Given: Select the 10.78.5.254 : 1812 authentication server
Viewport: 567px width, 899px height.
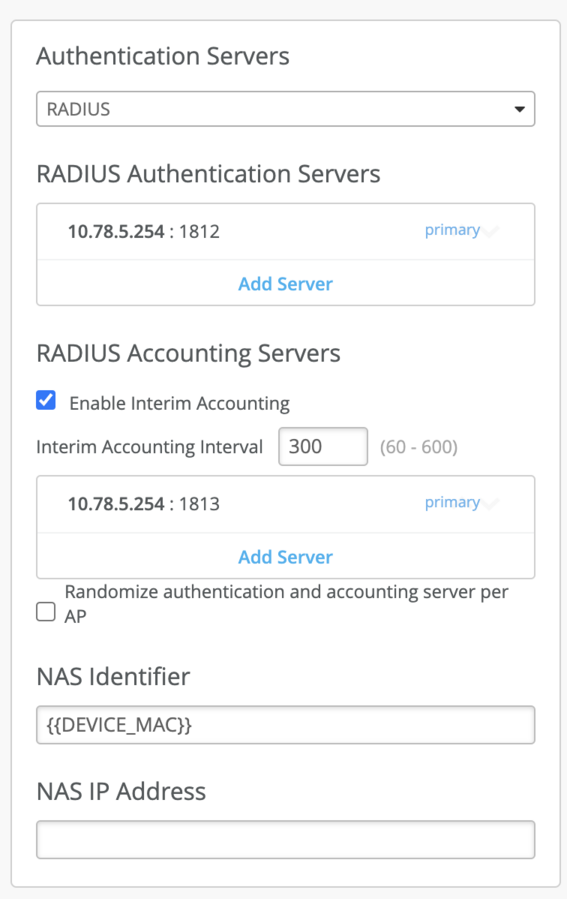Looking at the screenshot, I should click(286, 232).
